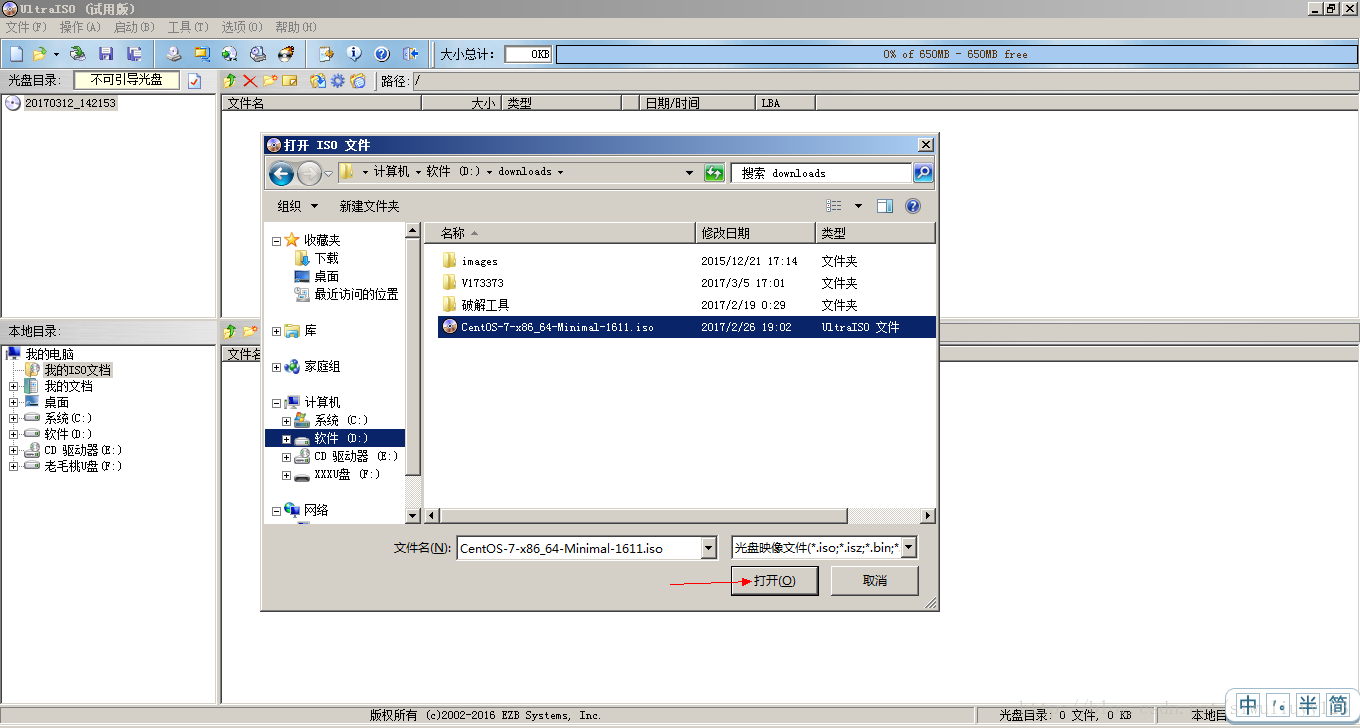Click the Save floppy-disk icon in toolbar
Image resolution: width=1360 pixels, height=728 pixels.
(x=106, y=54)
